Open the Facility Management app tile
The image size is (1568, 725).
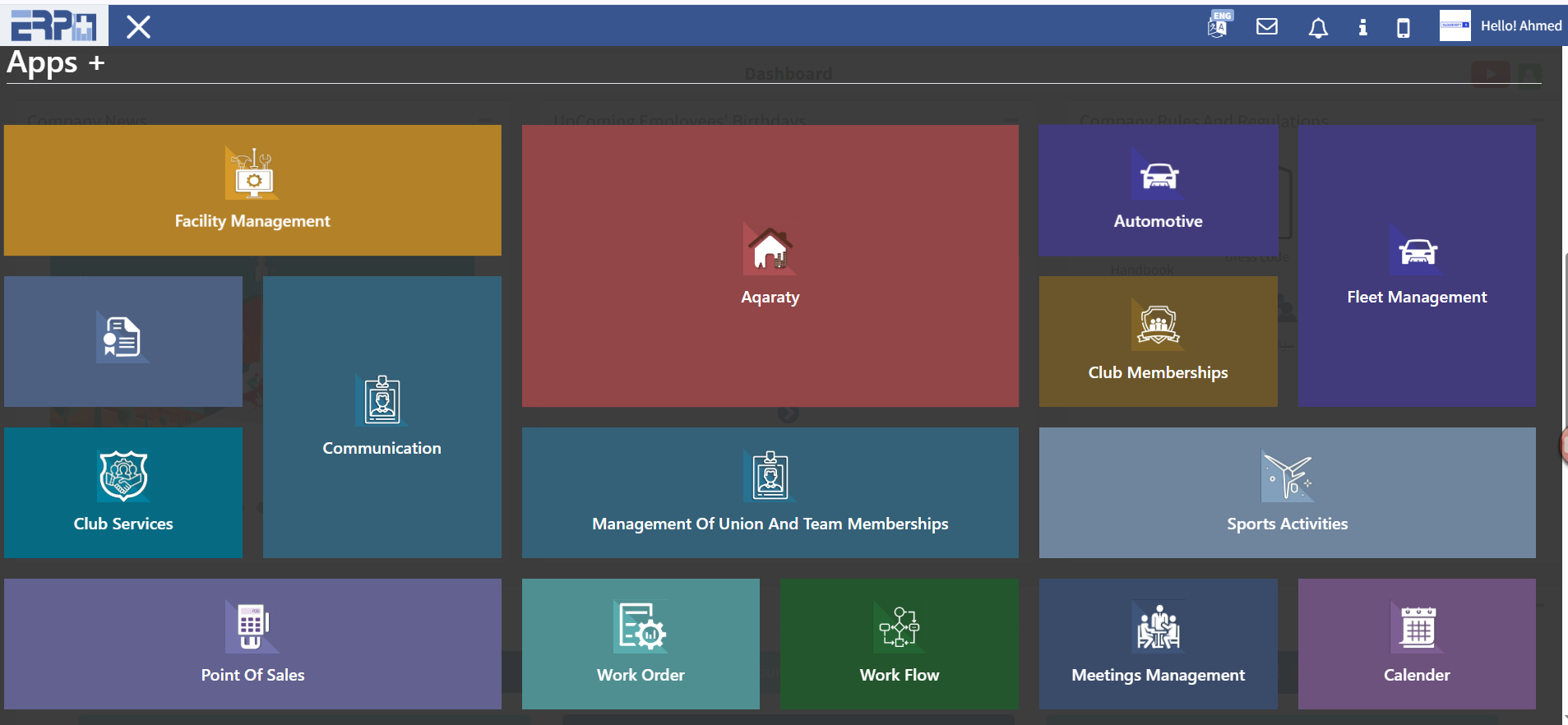click(x=252, y=191)
